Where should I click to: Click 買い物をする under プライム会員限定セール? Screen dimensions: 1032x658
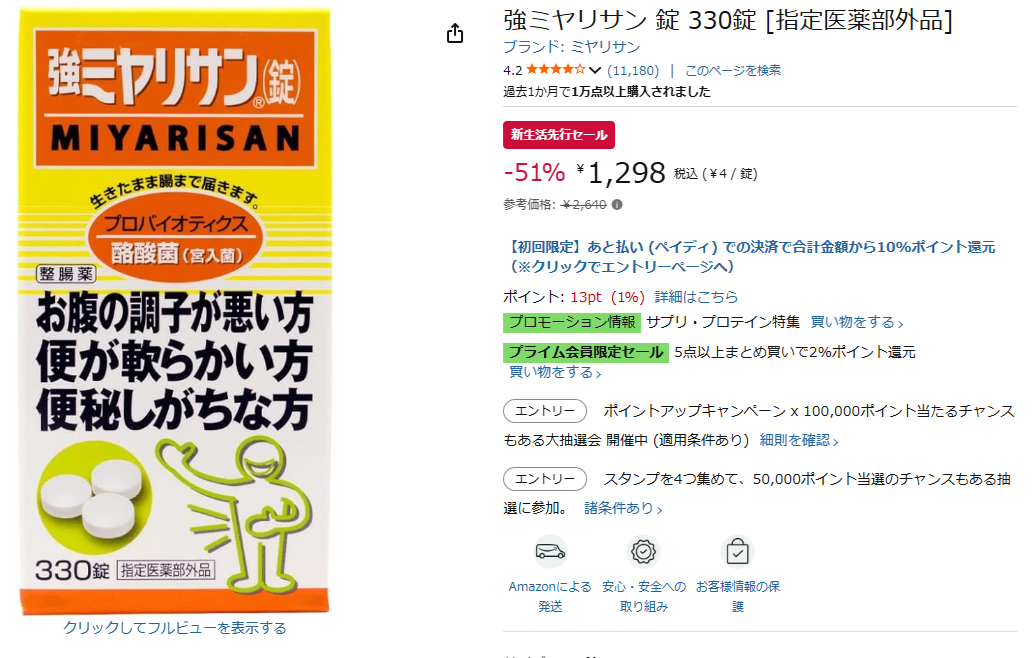point(555,372)
